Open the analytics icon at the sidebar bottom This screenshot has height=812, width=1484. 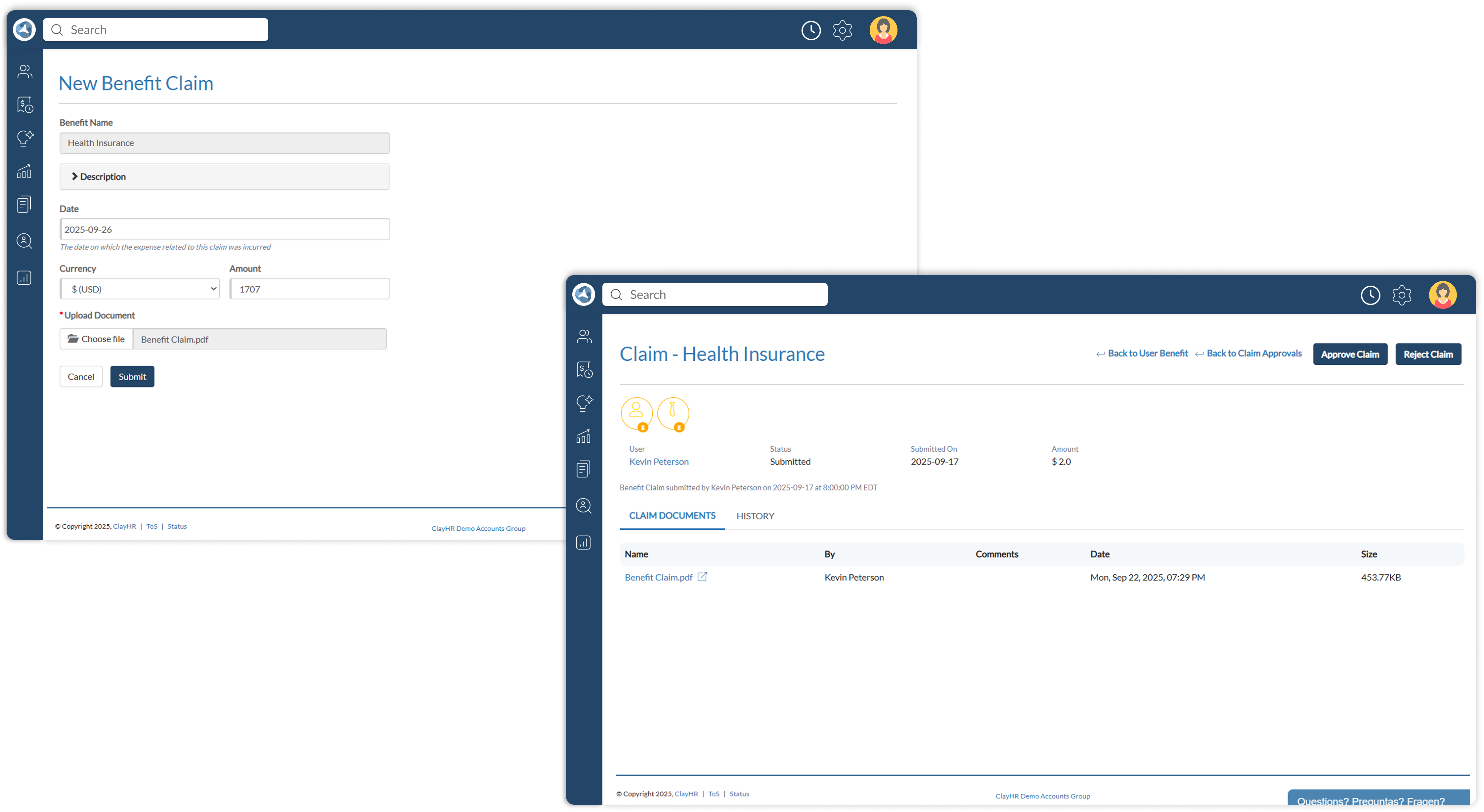24,278
